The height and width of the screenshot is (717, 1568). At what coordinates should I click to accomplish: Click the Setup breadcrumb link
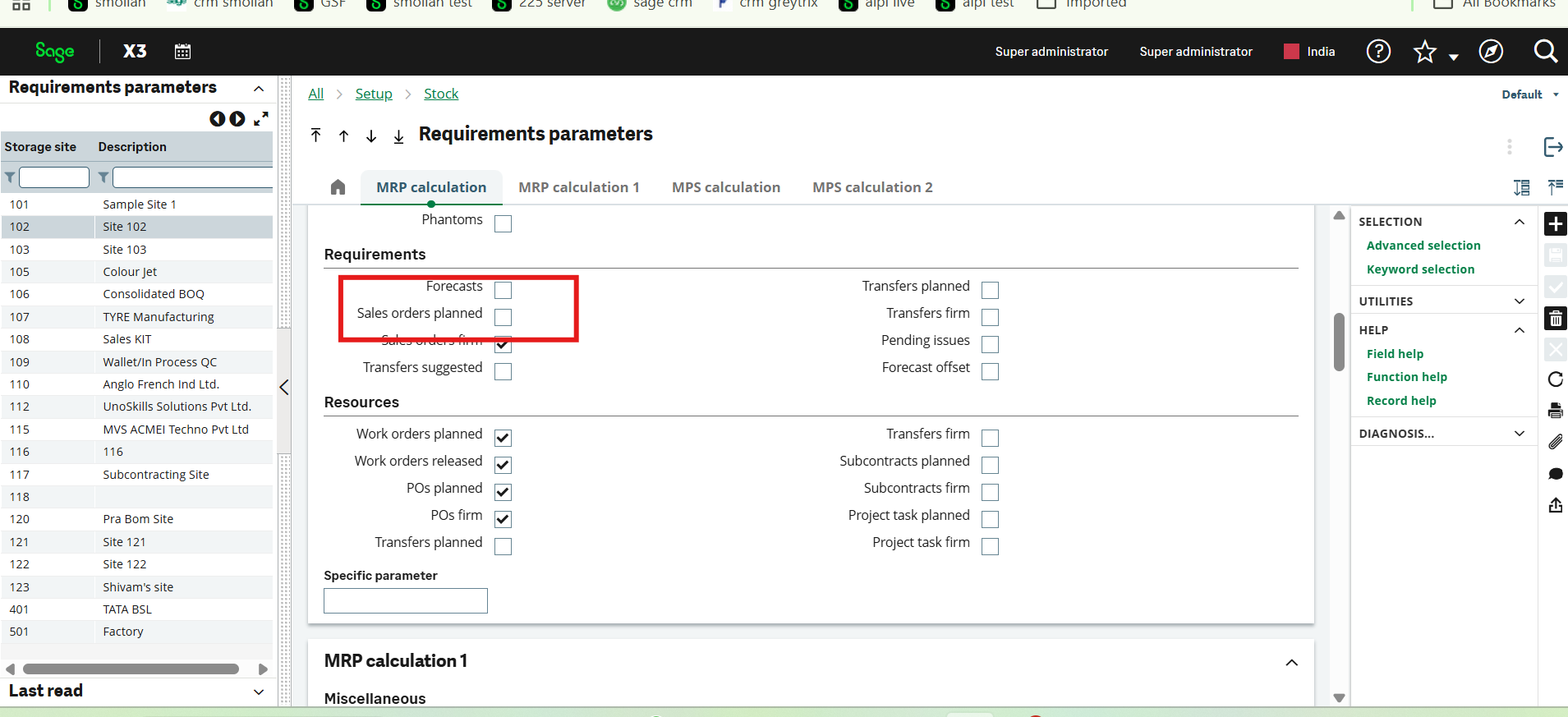click(x=374, y=94)
